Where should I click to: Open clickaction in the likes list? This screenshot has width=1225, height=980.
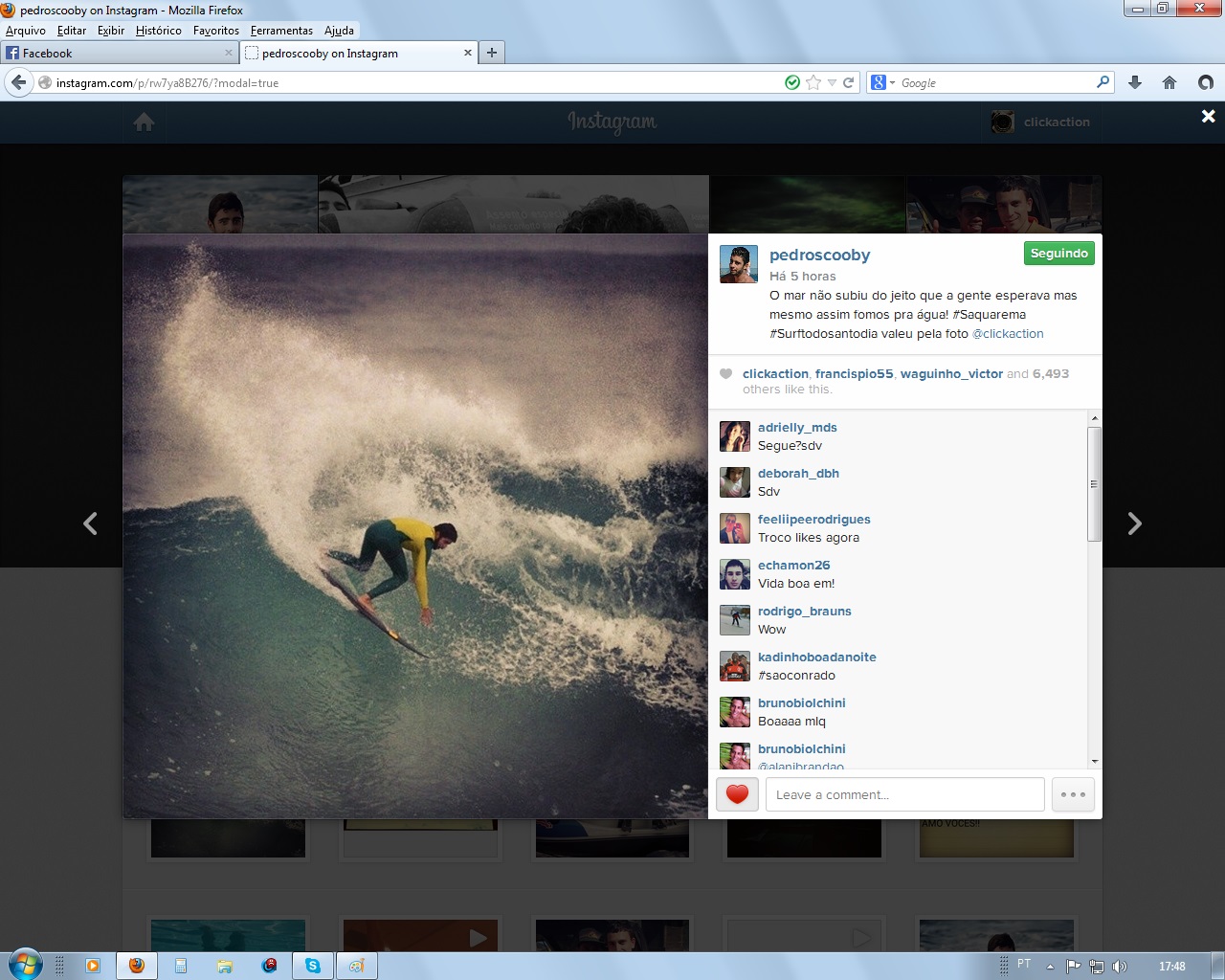(775, 374)
